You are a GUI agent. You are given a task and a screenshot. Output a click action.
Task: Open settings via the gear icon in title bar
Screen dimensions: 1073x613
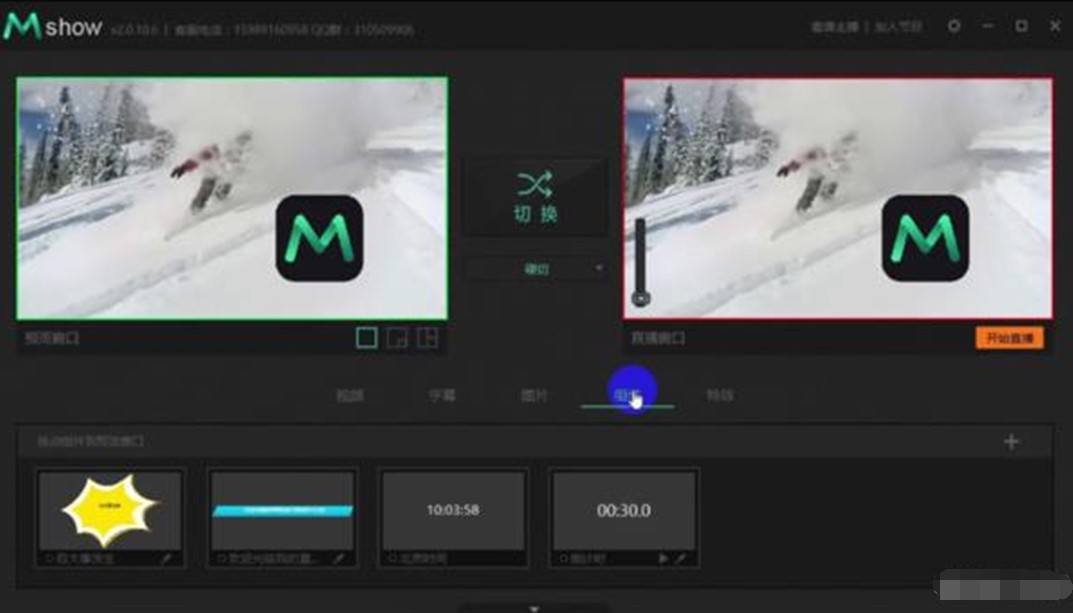click(954, 26)
